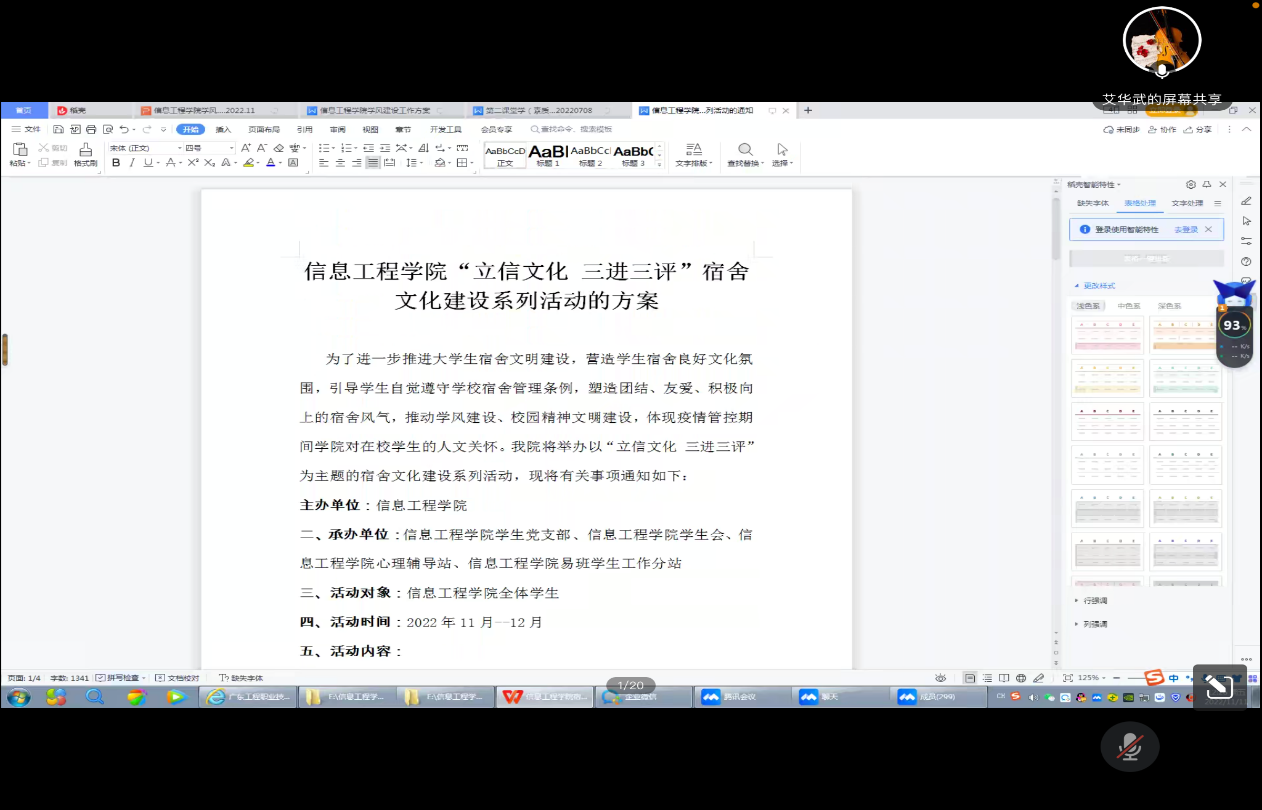Open the Find and Replace tool
1262x810 pixels.
point(746,154)
